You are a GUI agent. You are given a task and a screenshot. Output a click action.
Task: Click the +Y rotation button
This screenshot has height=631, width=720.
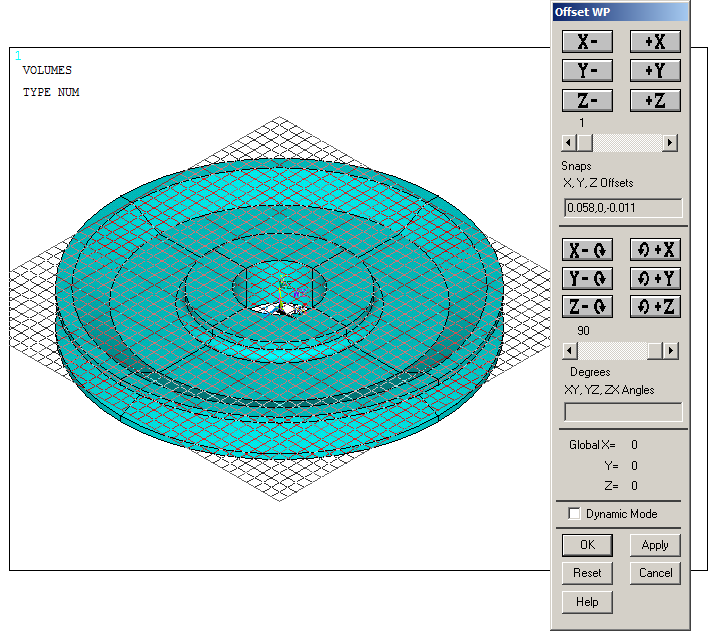(655, 279)
